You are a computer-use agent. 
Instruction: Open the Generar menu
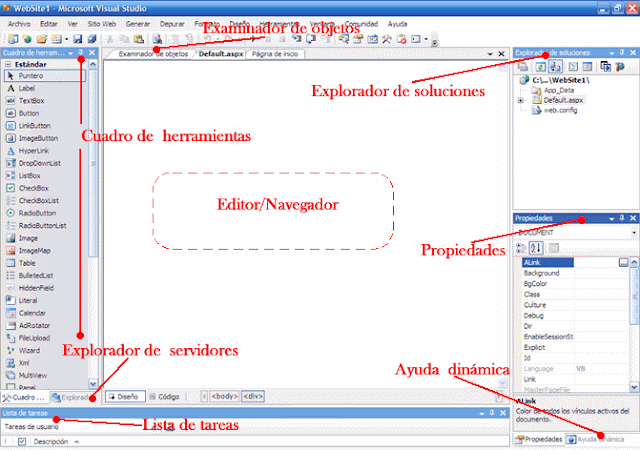pos(138,24)
